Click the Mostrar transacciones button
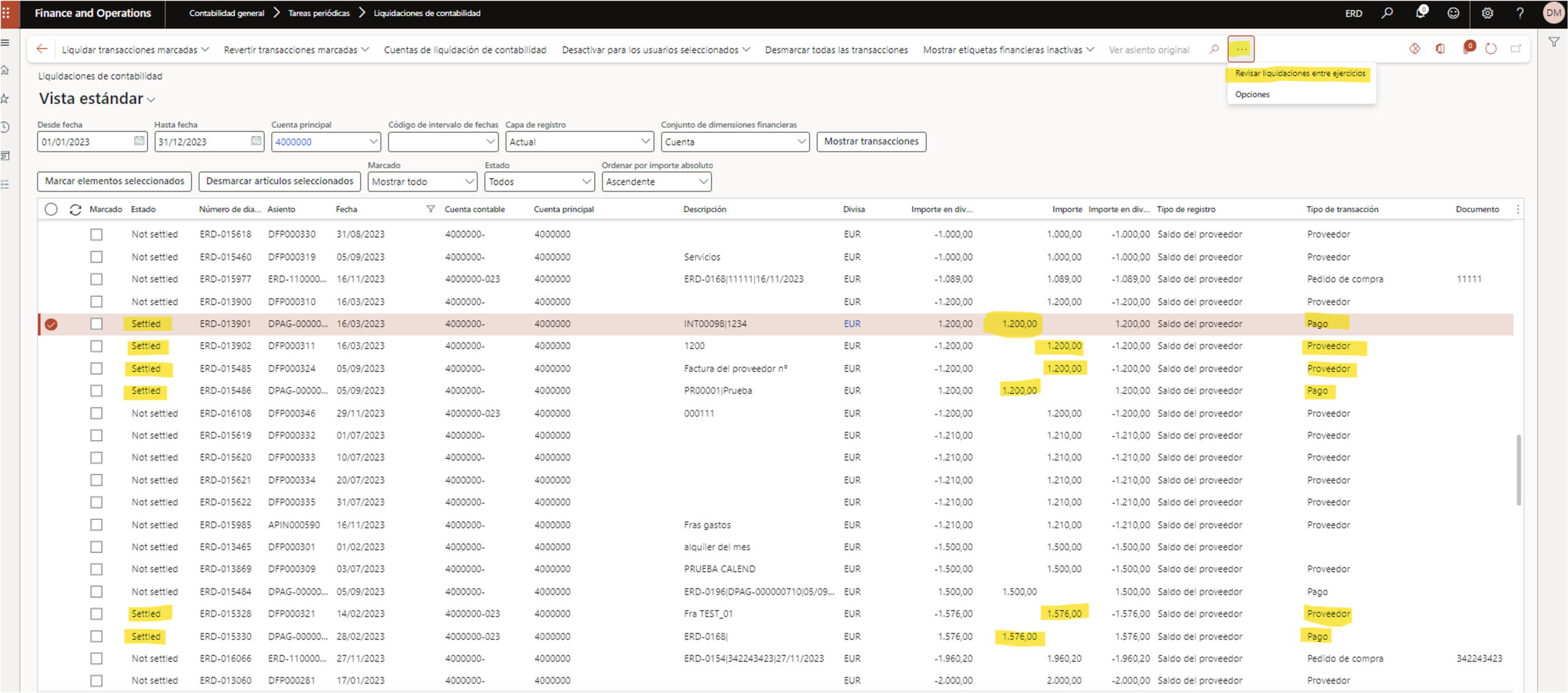 [871, 141]
